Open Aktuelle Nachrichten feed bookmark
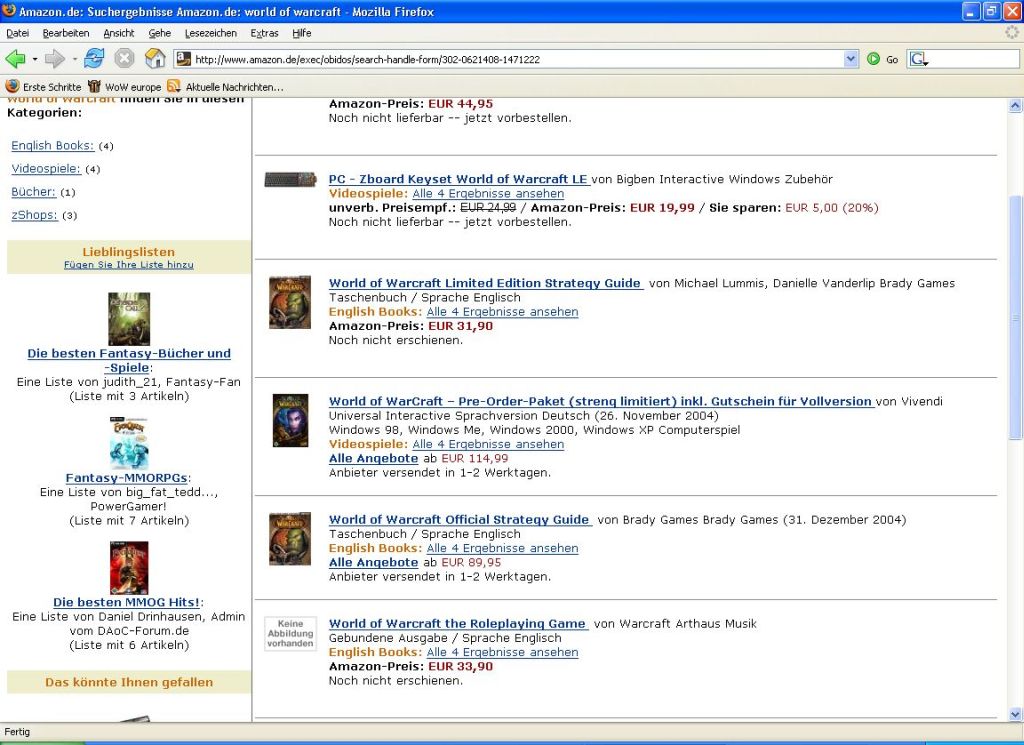 (x=225, y=86)
